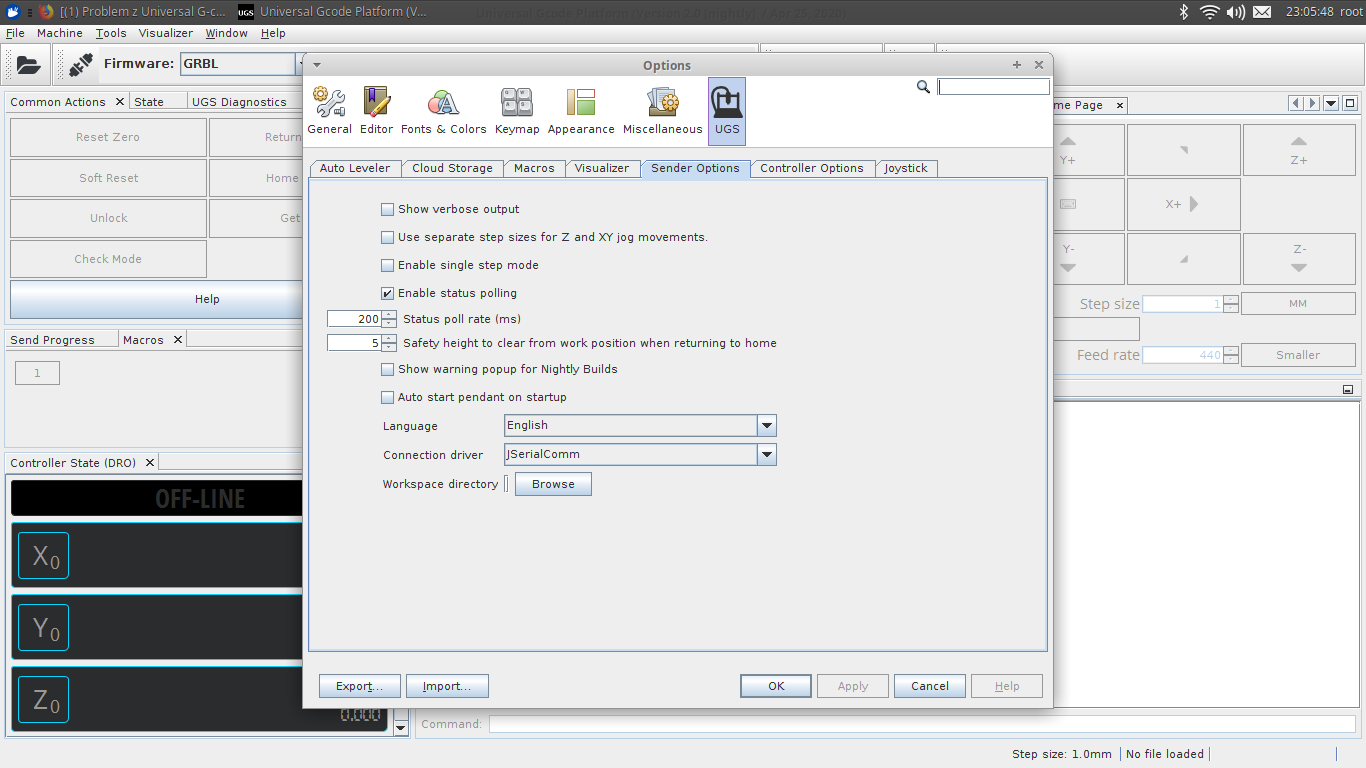Click the open file folder toolbar icon
This screenshot has height=768, width=1366.
pyautogui.click(x=28, y=65)
